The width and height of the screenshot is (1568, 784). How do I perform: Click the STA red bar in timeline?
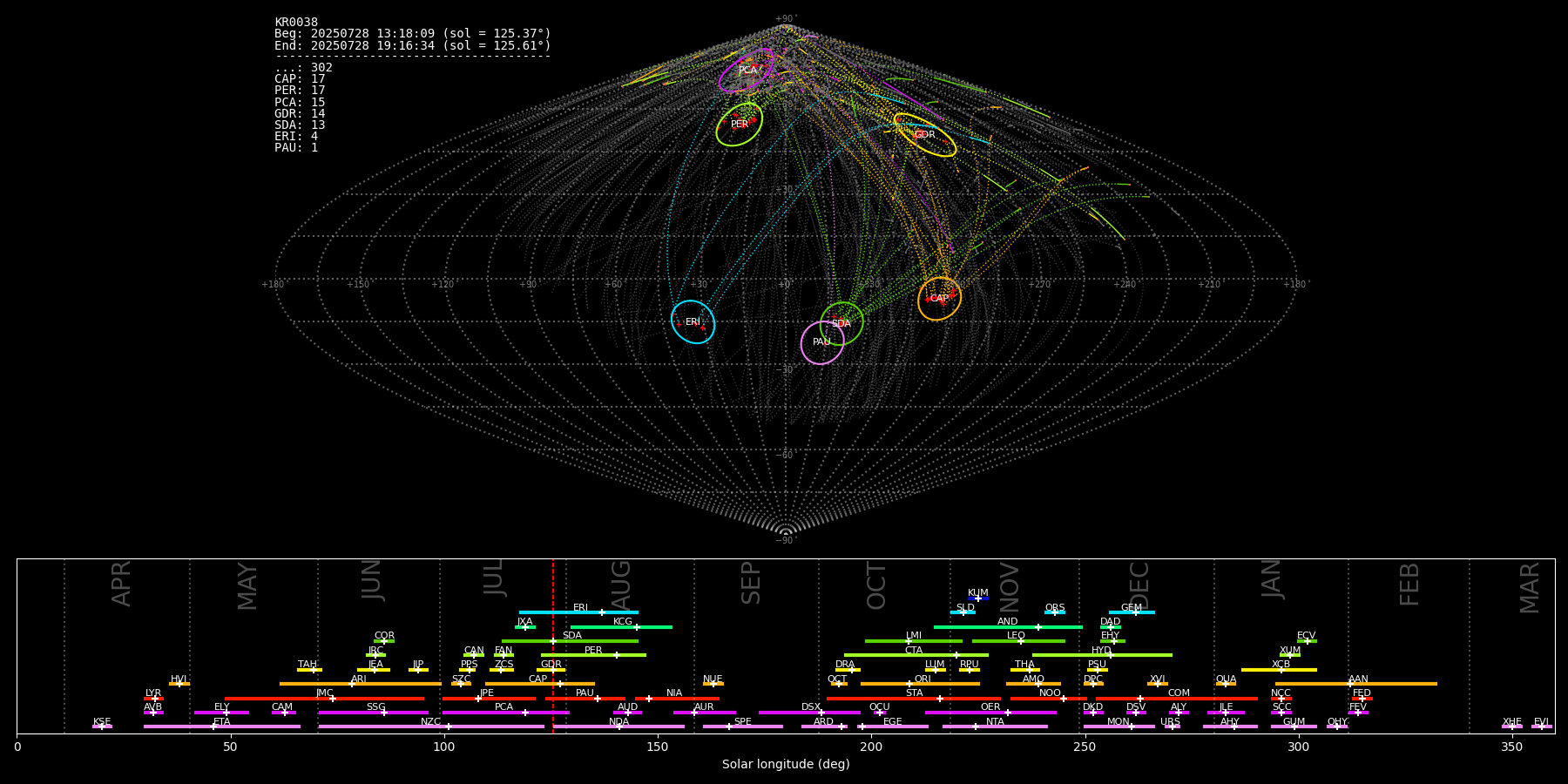point(914,699)
